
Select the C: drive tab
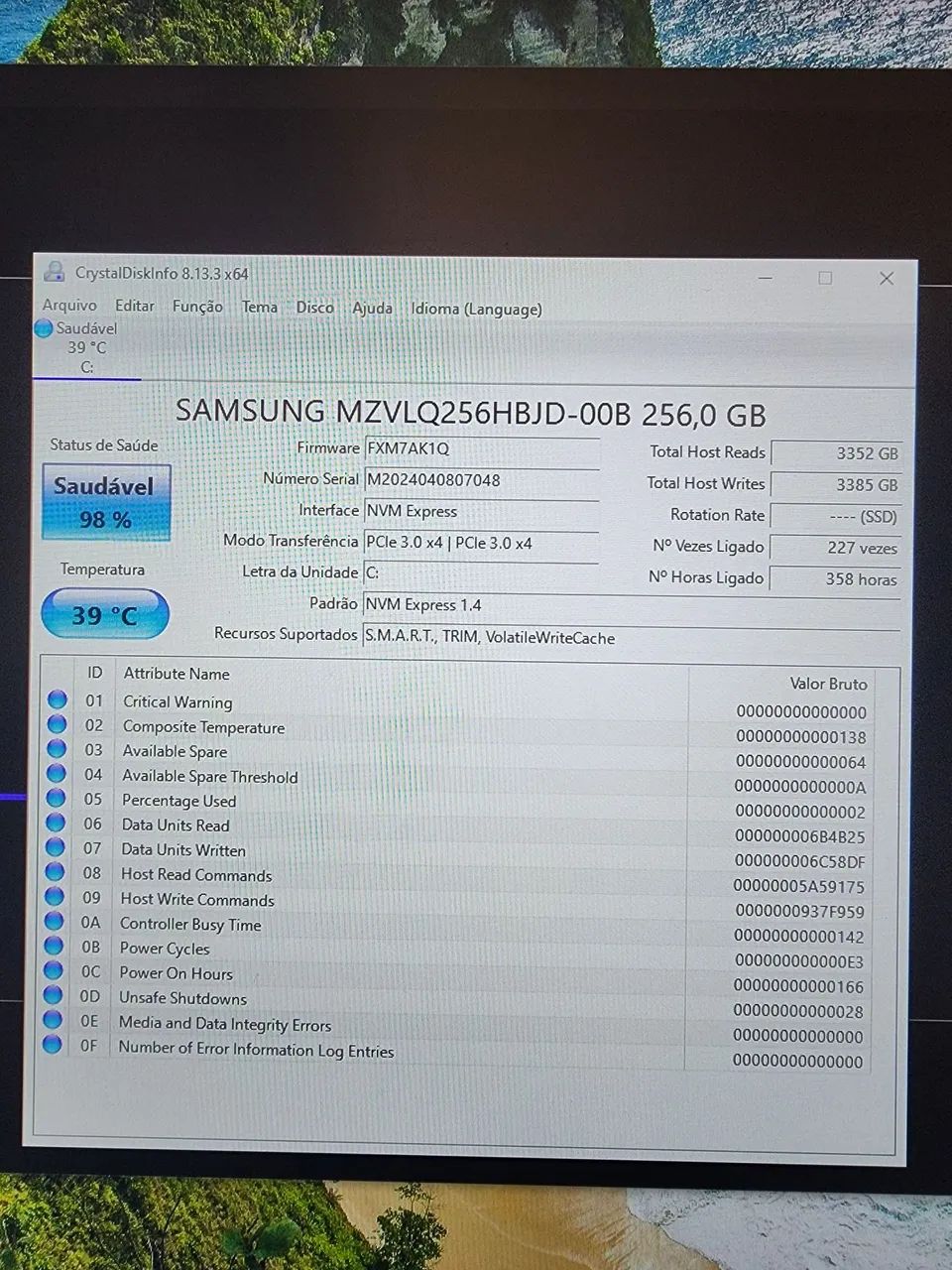[87, 347]
